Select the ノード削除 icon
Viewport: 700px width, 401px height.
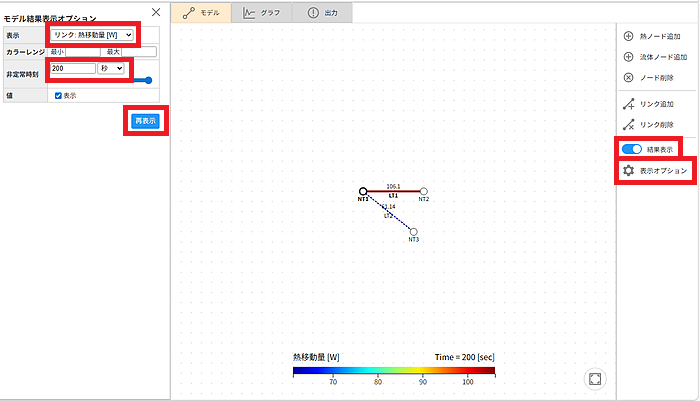[628, 77]
